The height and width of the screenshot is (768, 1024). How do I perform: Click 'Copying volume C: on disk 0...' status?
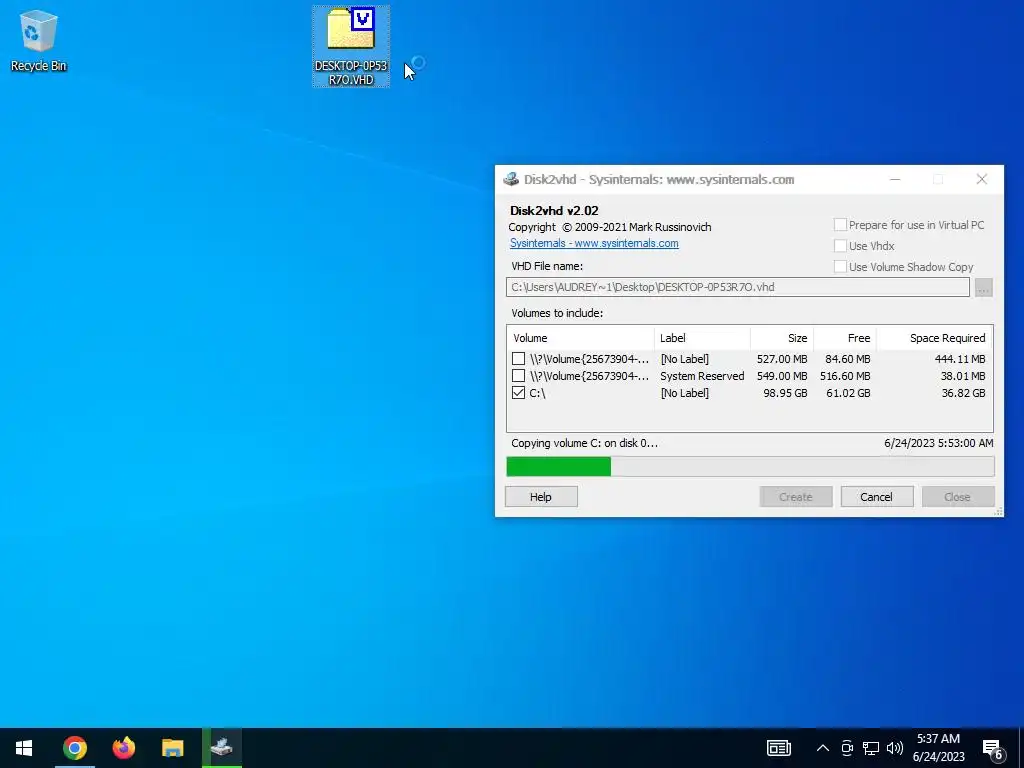584,443
